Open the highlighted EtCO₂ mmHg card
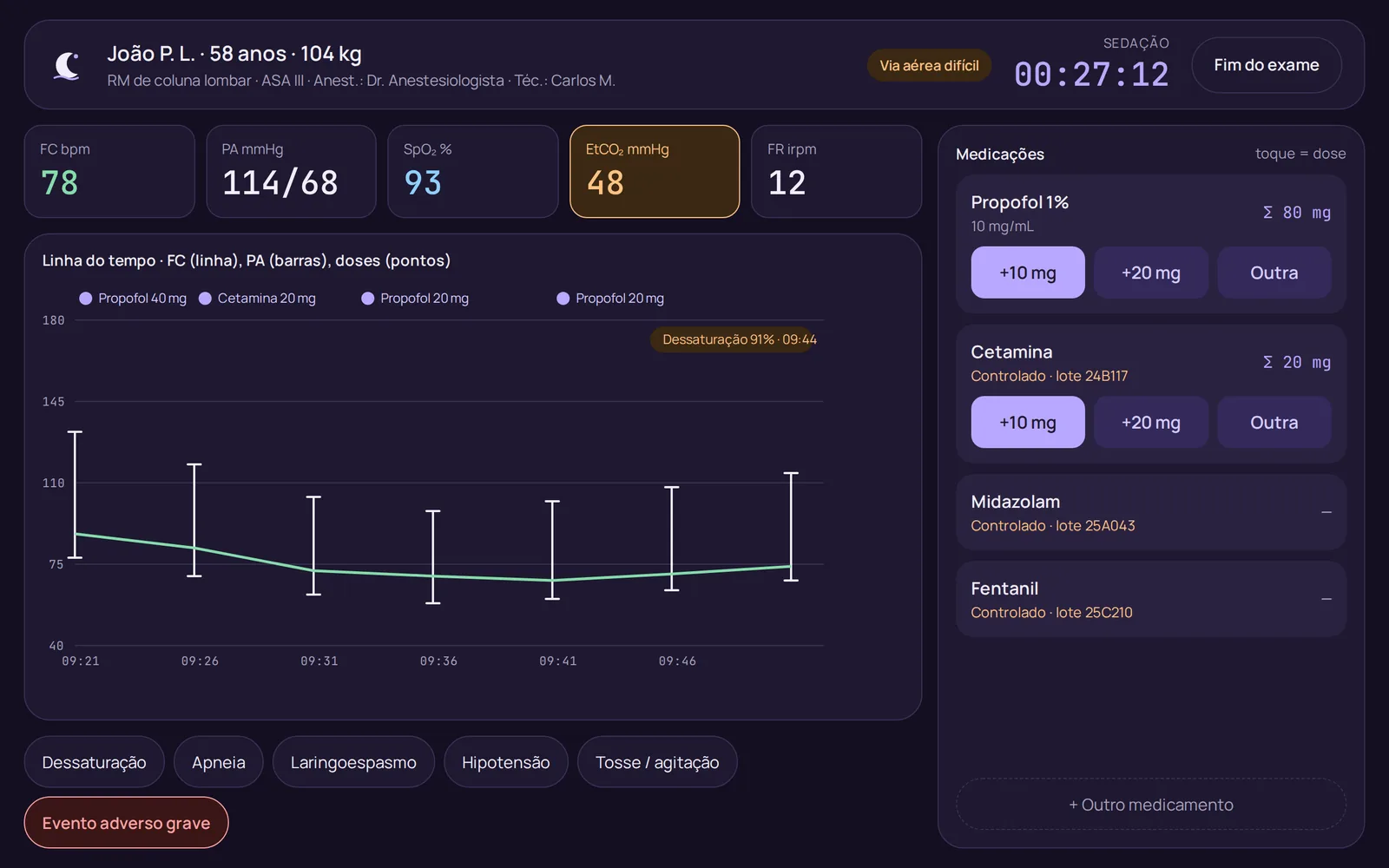This screenshot has height=868, width=1389. point(655,171)
